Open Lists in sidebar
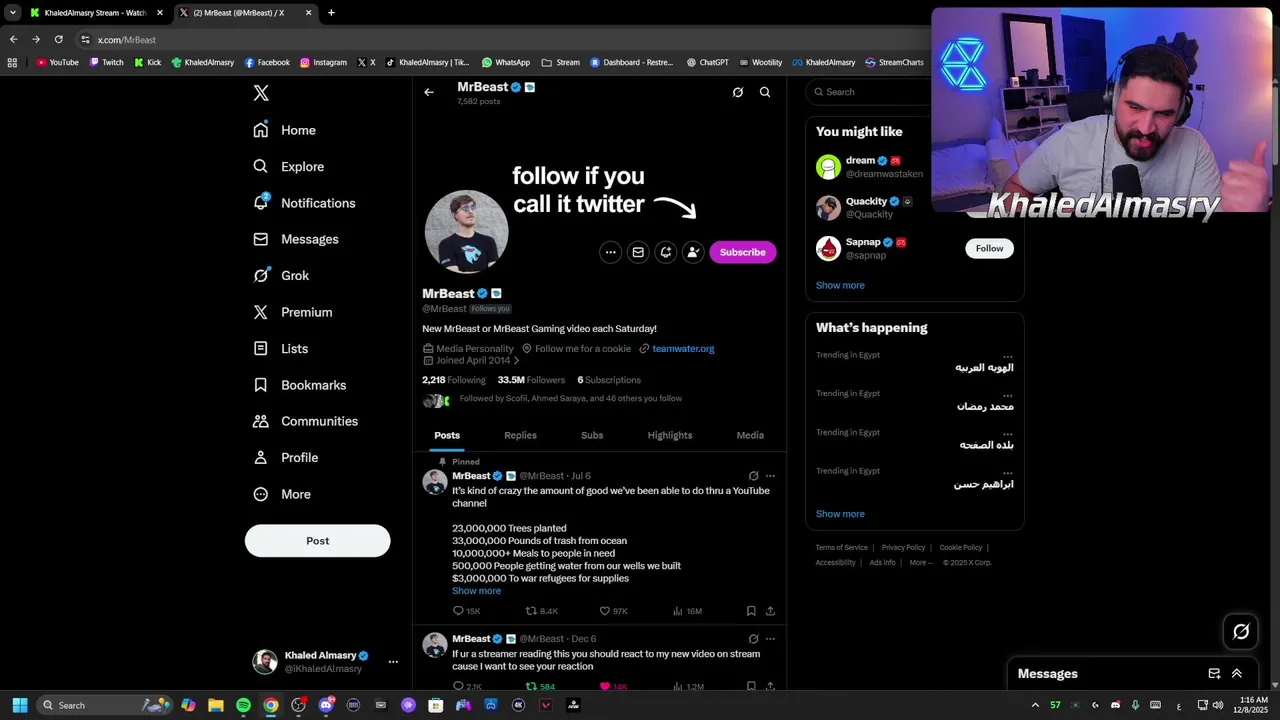 click(281, 349)
